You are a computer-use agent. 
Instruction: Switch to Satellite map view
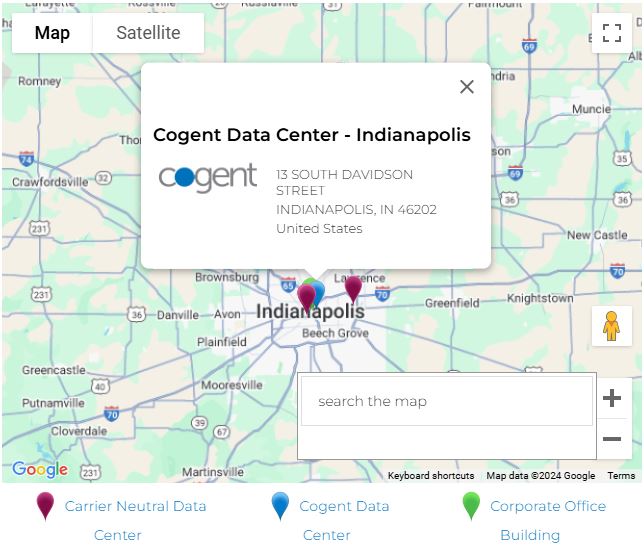click(148, 33)
